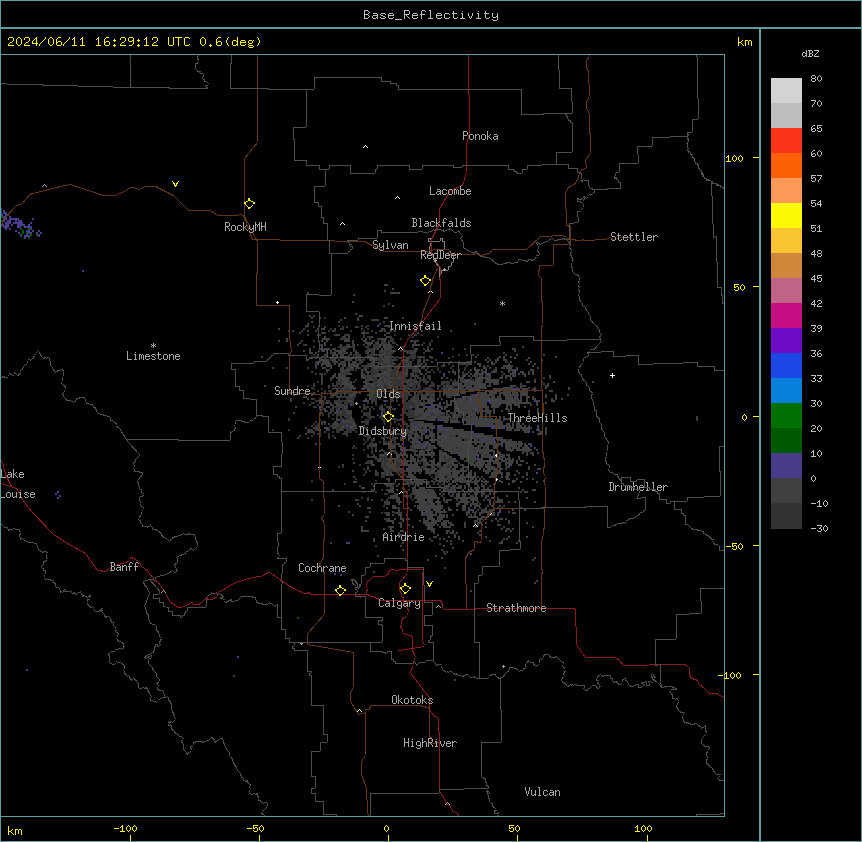Click the Banff label
This screenshot has width=862, height=842.
pos(124,567)
